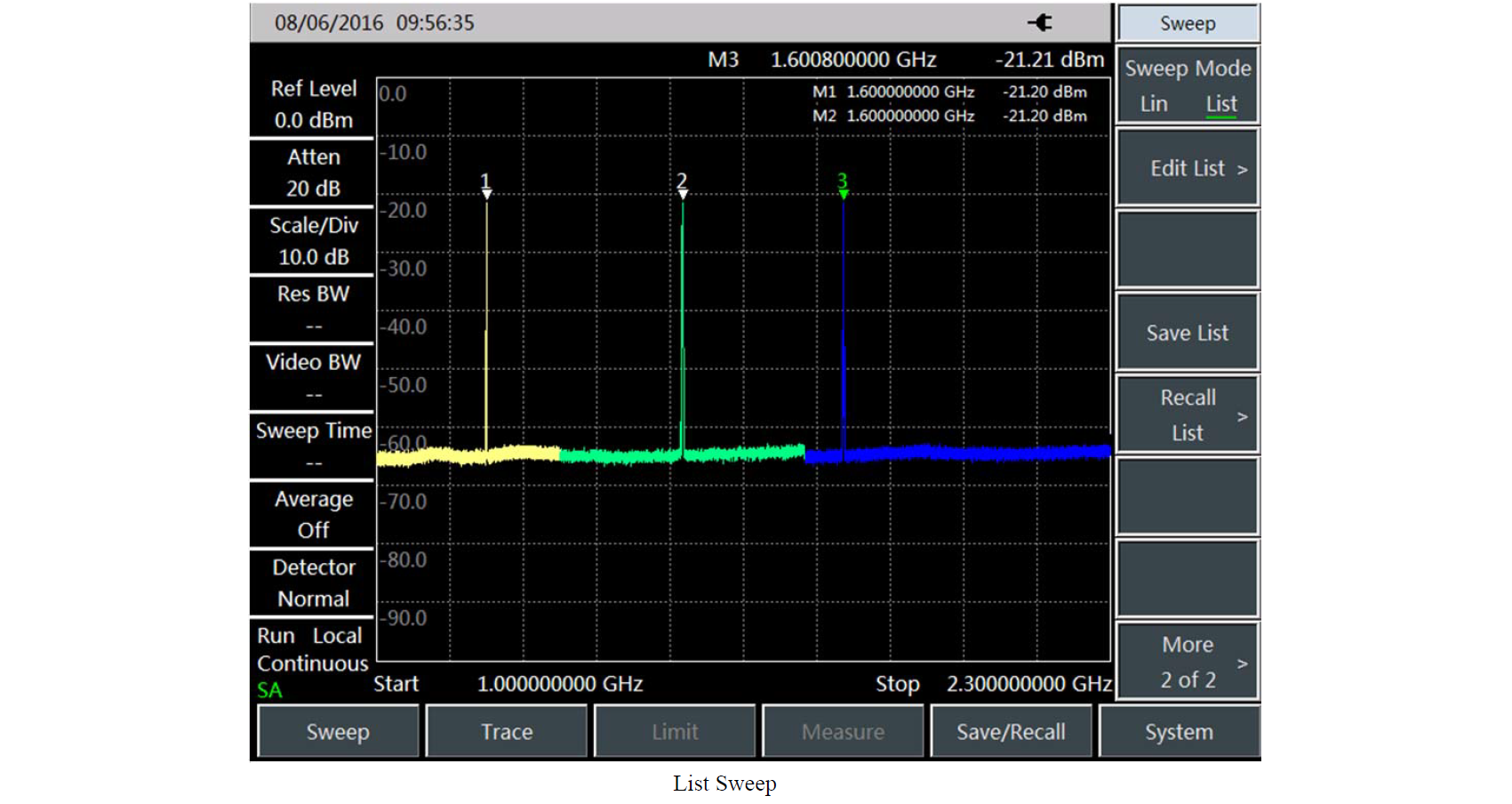Go to More 2 of 2 page
1512x804 pixels.
click(1188, 662)
